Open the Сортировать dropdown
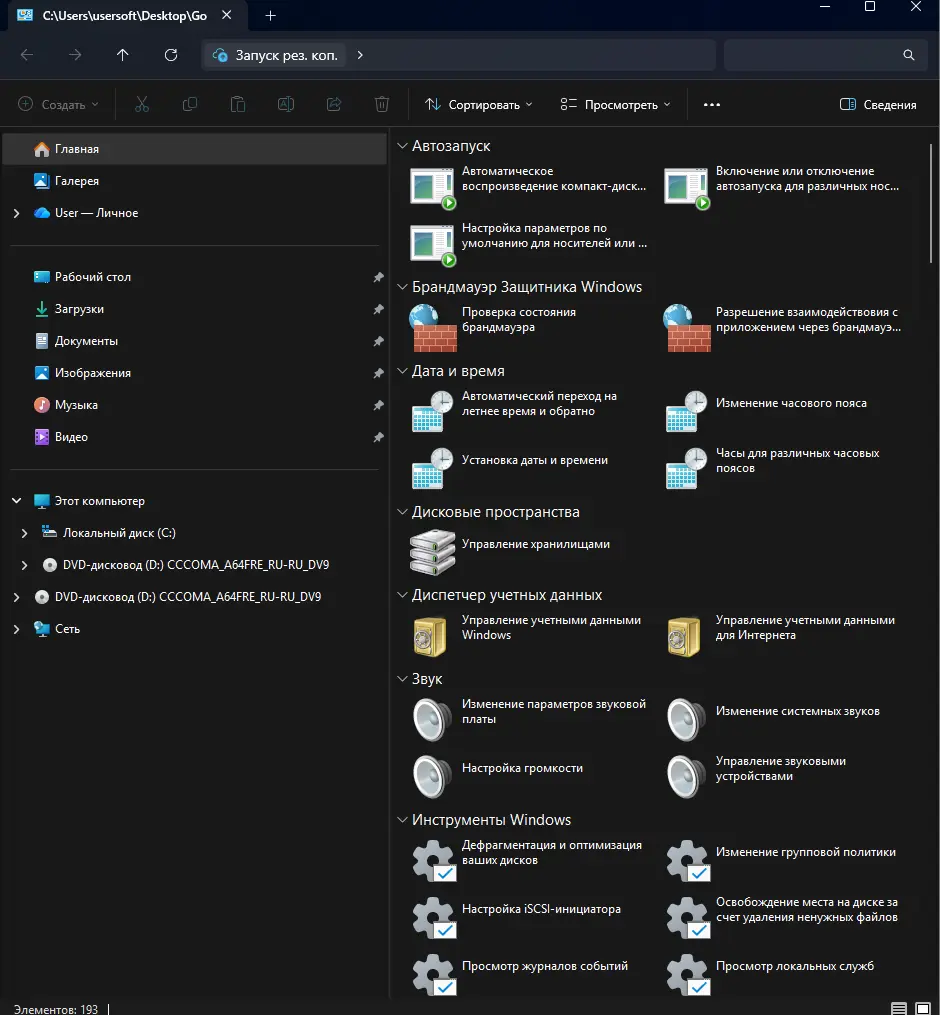 pos(478,104)
